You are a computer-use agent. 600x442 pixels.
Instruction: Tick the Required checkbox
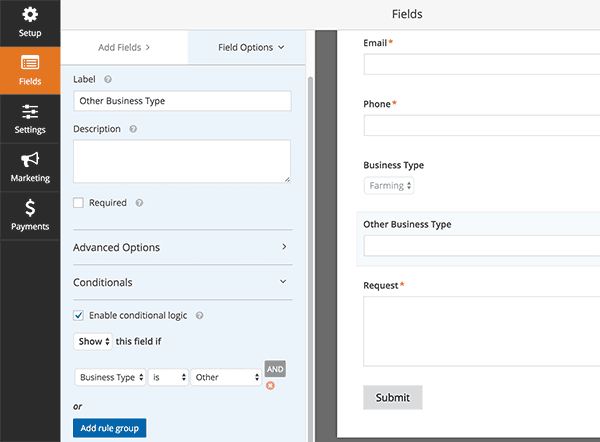tap(78, 203)
